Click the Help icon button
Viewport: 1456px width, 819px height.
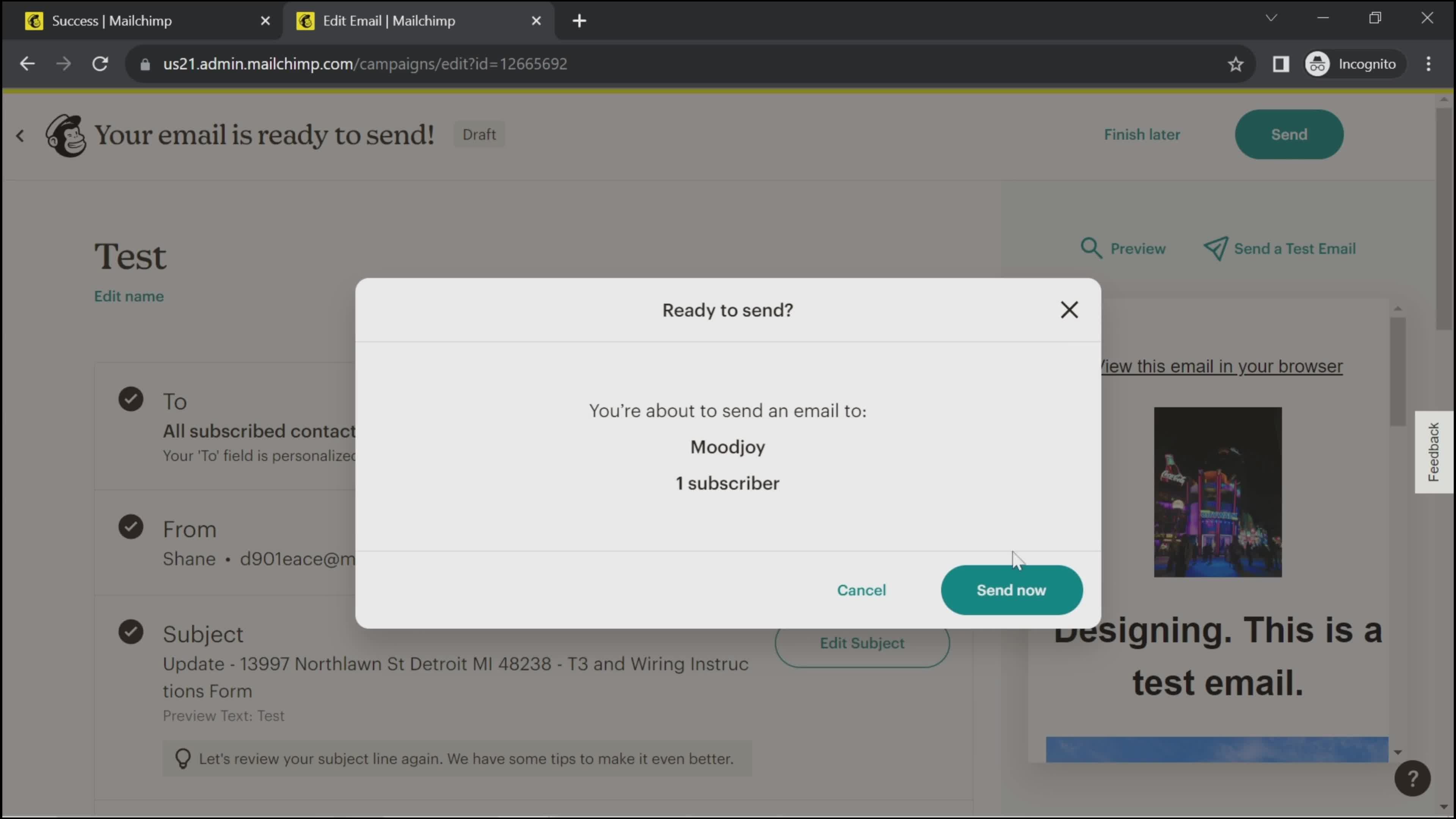pos(1413,778)
